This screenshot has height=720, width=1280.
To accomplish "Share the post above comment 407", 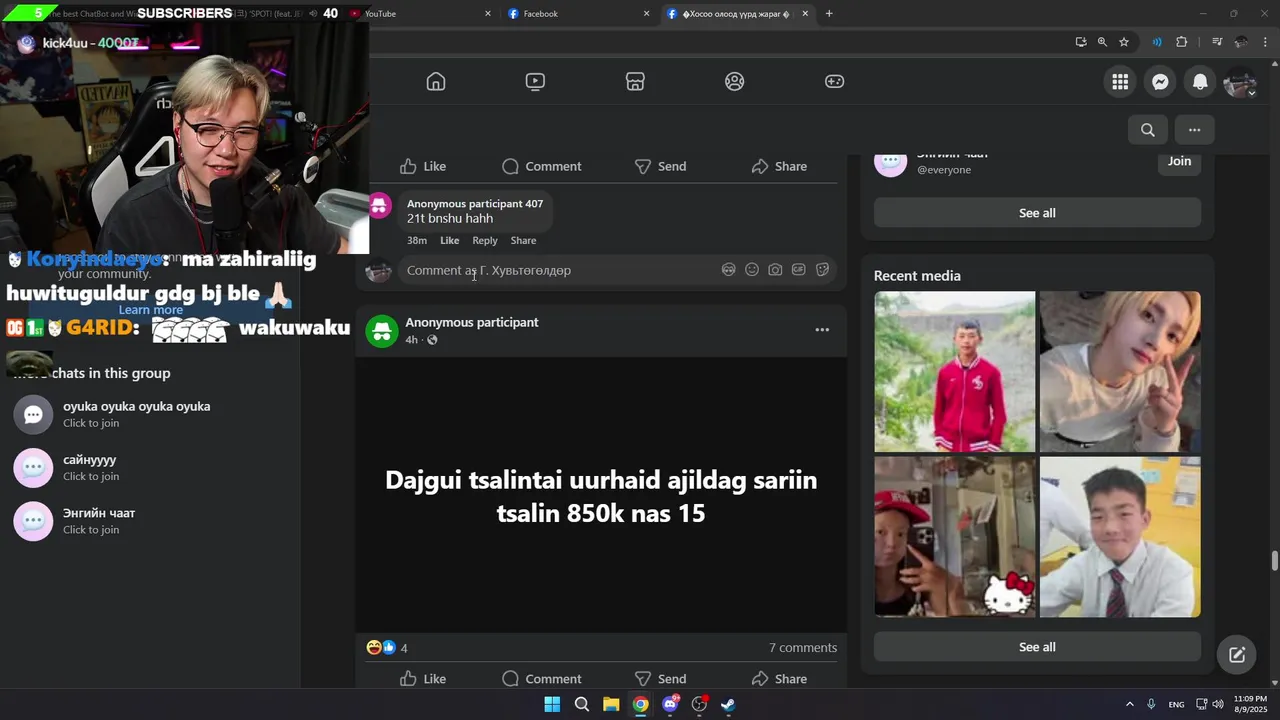I will pyautogui.click(x=779, y=166).
